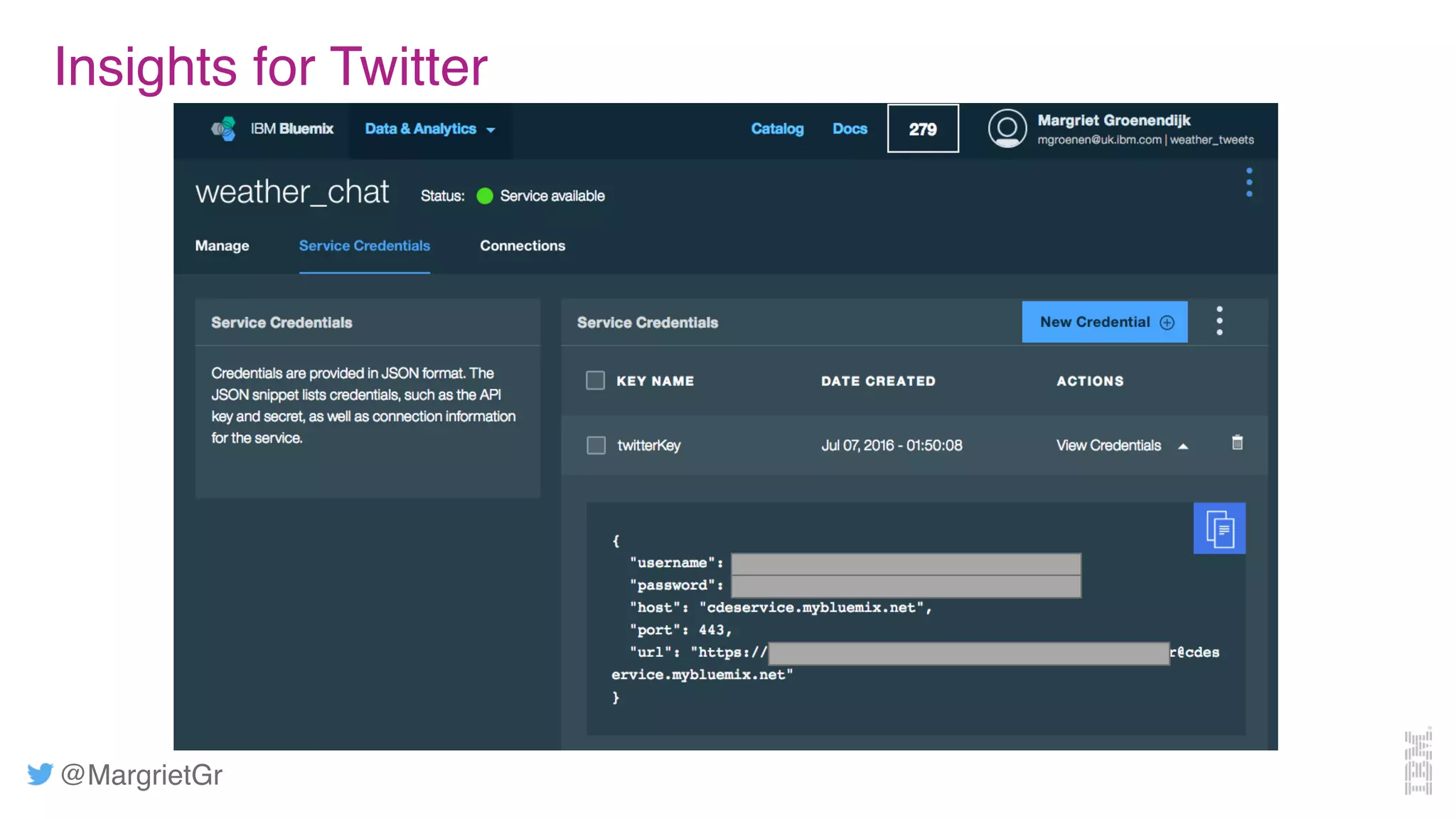Click the Margriet Groenendijk account name

1113,120
